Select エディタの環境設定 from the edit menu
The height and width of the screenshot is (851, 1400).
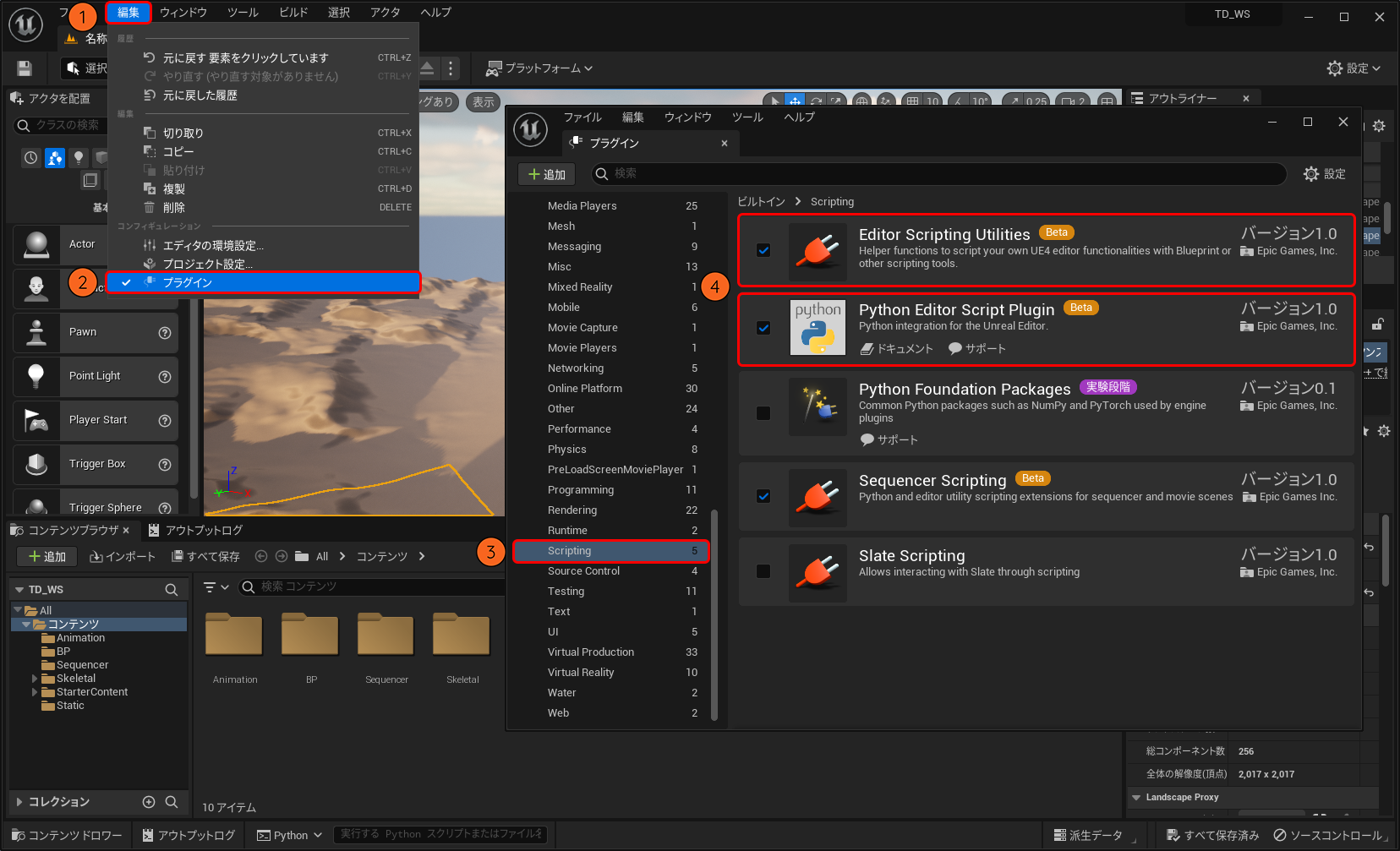point(213,246)
